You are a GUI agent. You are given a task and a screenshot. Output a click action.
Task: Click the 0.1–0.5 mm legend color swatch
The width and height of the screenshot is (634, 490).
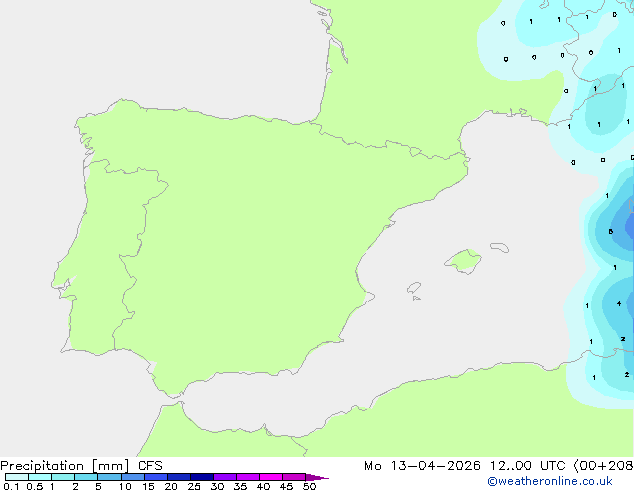[17, 477]
